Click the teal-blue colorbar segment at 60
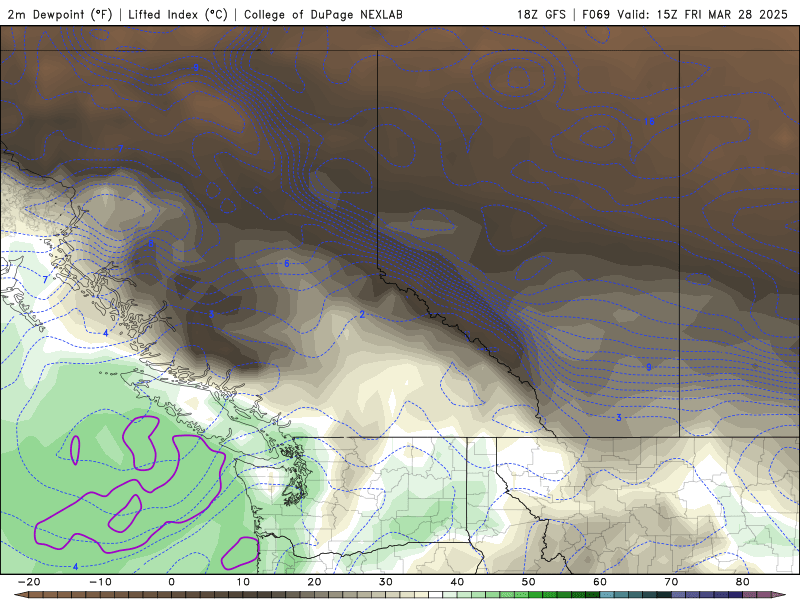 coord(607,595)
